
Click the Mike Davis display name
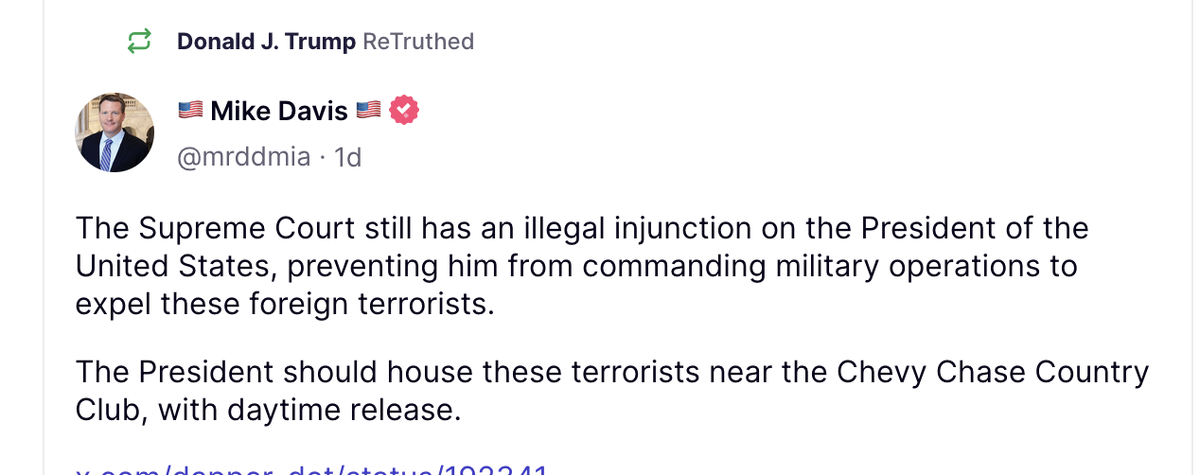point(279,110)
